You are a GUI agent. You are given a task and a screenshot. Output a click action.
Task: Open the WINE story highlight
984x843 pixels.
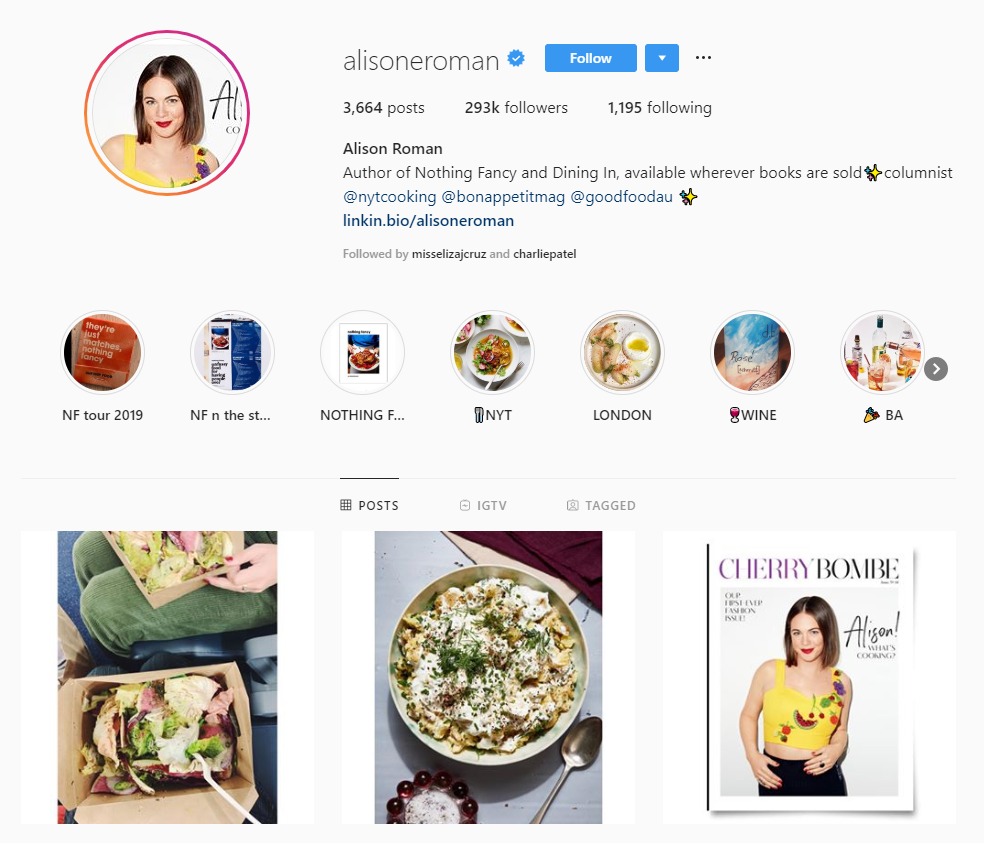752,353
